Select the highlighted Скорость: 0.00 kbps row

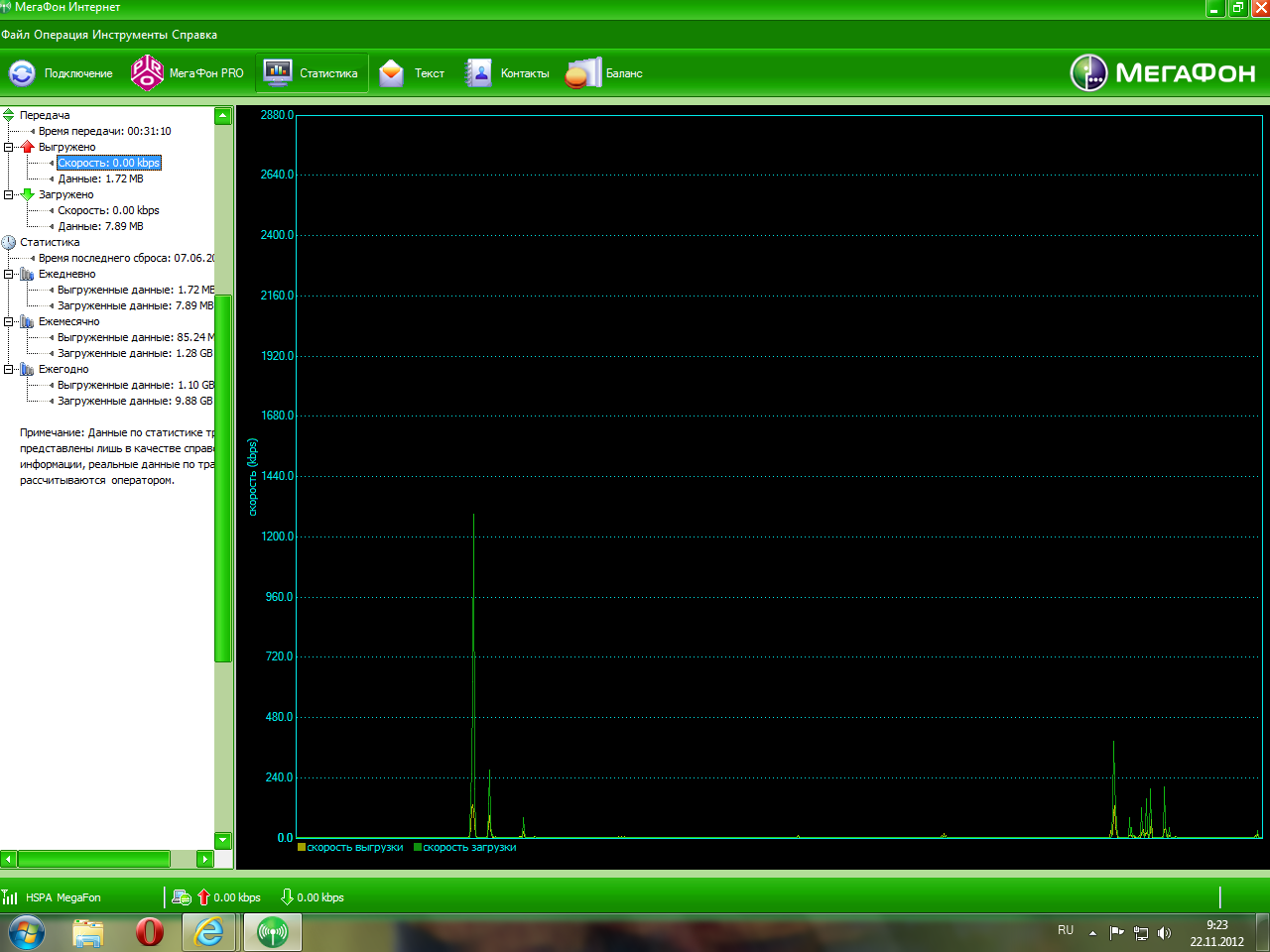coord(108,163)
